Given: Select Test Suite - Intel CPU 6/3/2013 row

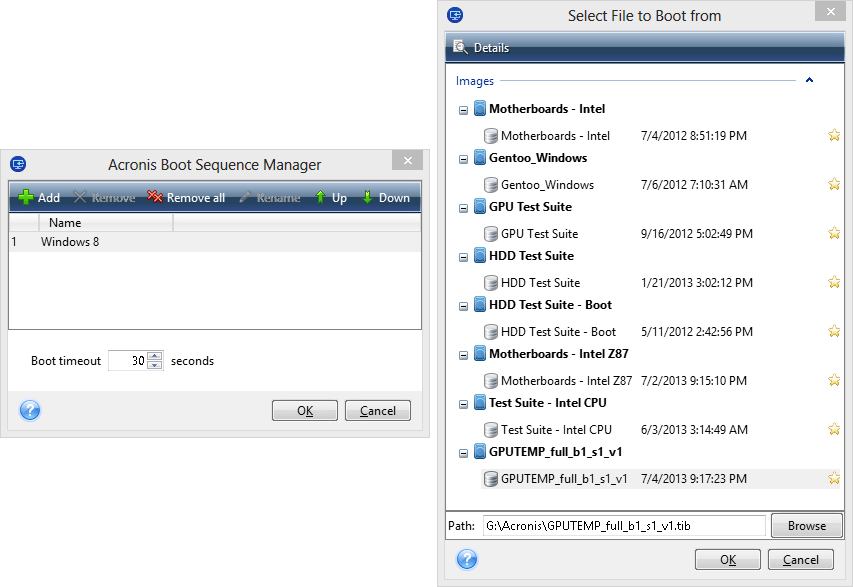Looking at the screenshot, I should click(661, 429).
